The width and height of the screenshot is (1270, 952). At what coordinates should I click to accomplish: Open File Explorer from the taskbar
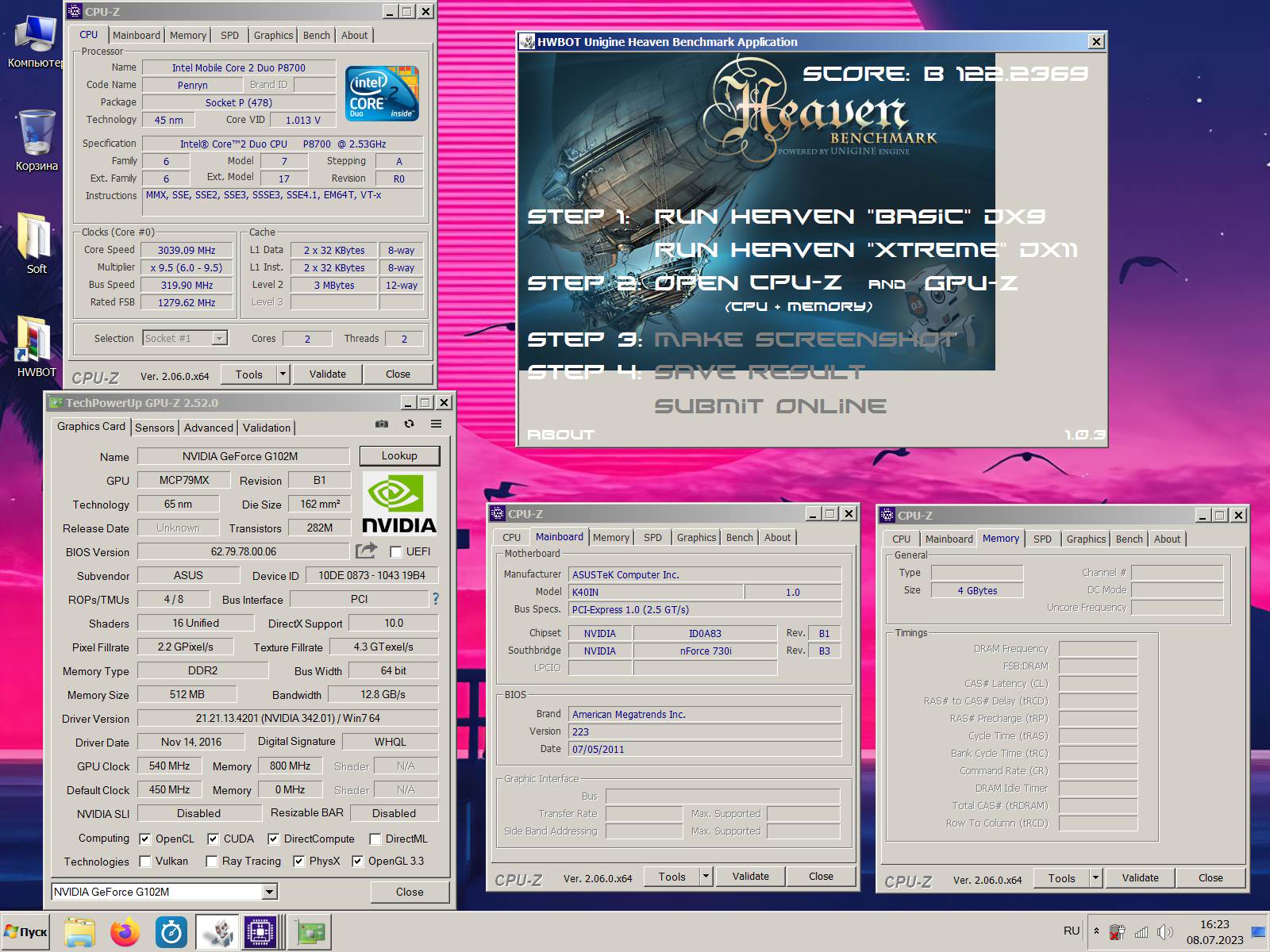point(80,932)
